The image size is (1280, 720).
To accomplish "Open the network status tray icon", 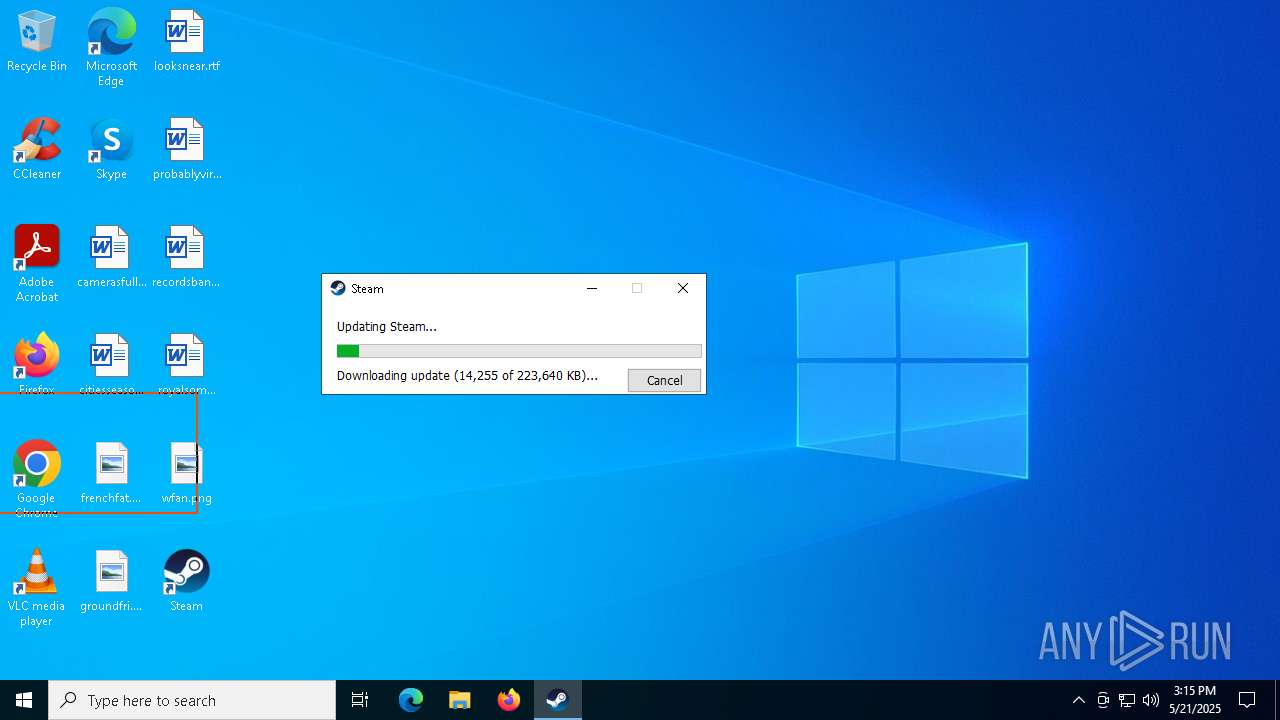I will 1127,700.
